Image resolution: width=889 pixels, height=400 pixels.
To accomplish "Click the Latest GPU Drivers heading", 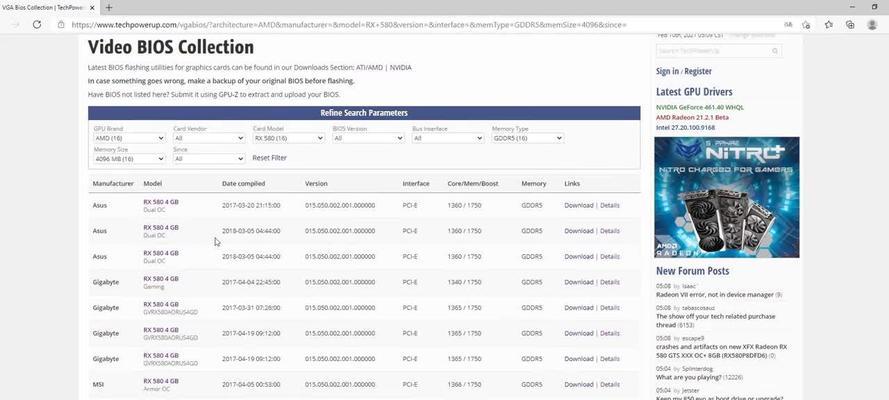I will pos(694,92).
